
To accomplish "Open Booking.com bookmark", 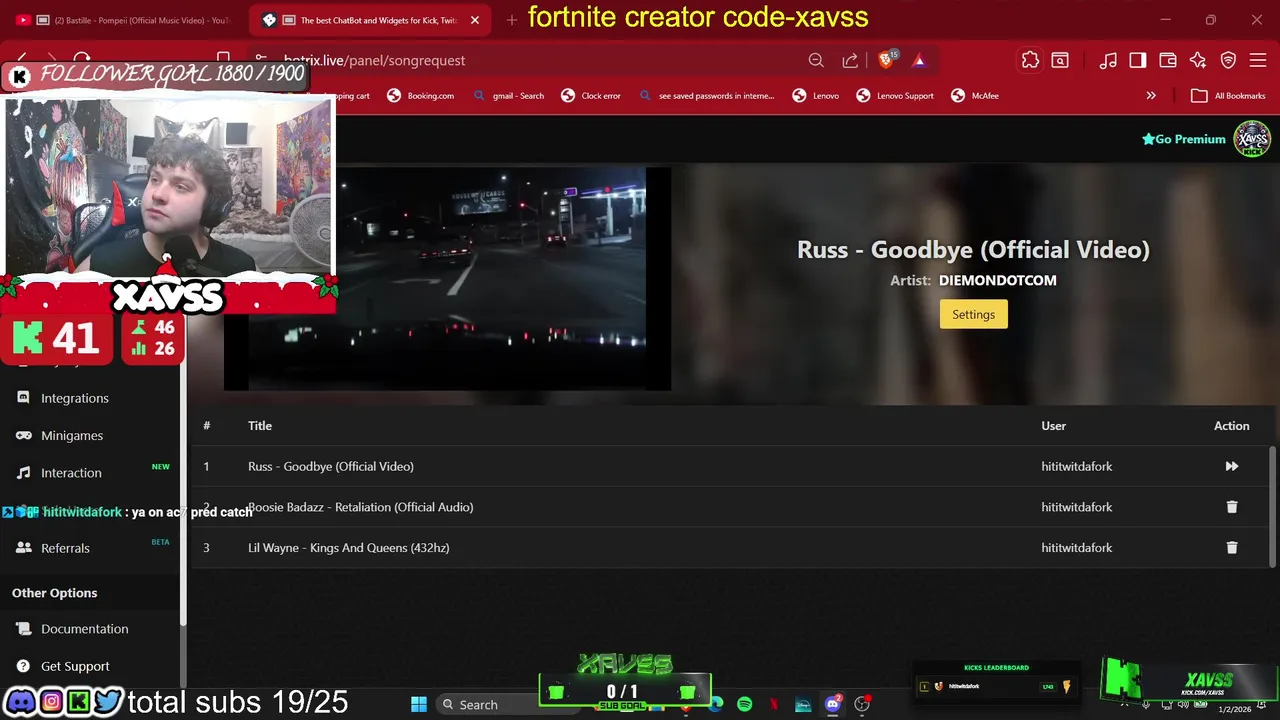I will point(420,96).
